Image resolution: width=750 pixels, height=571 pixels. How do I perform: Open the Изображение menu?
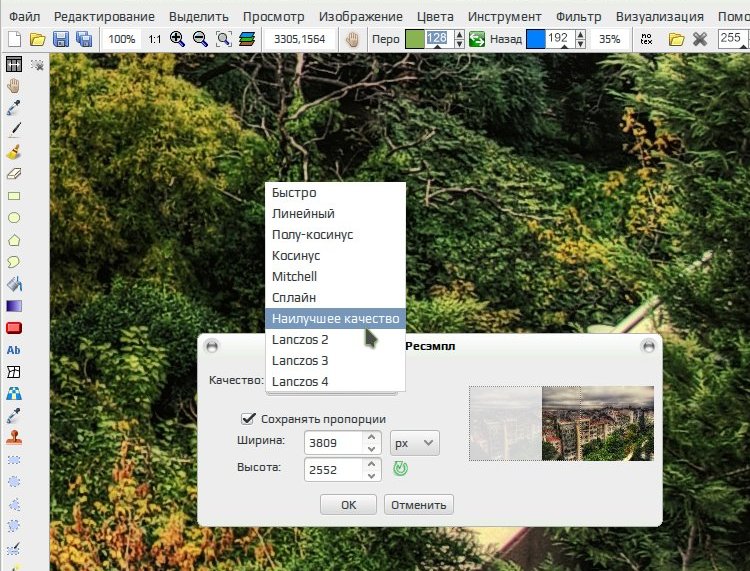click(x=361, y=16)
